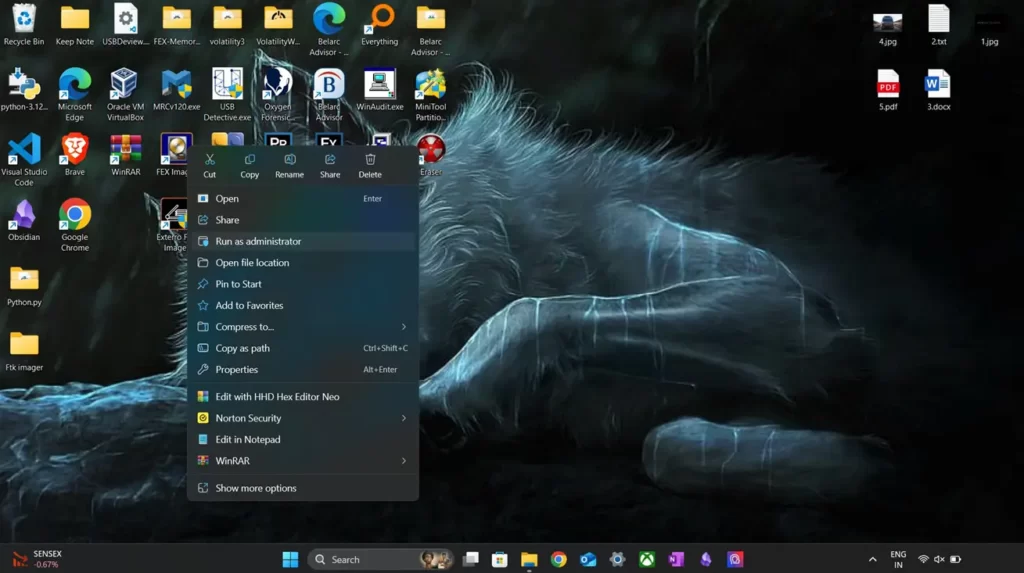Select the 5.pdf file on desktop

[888, 85]
